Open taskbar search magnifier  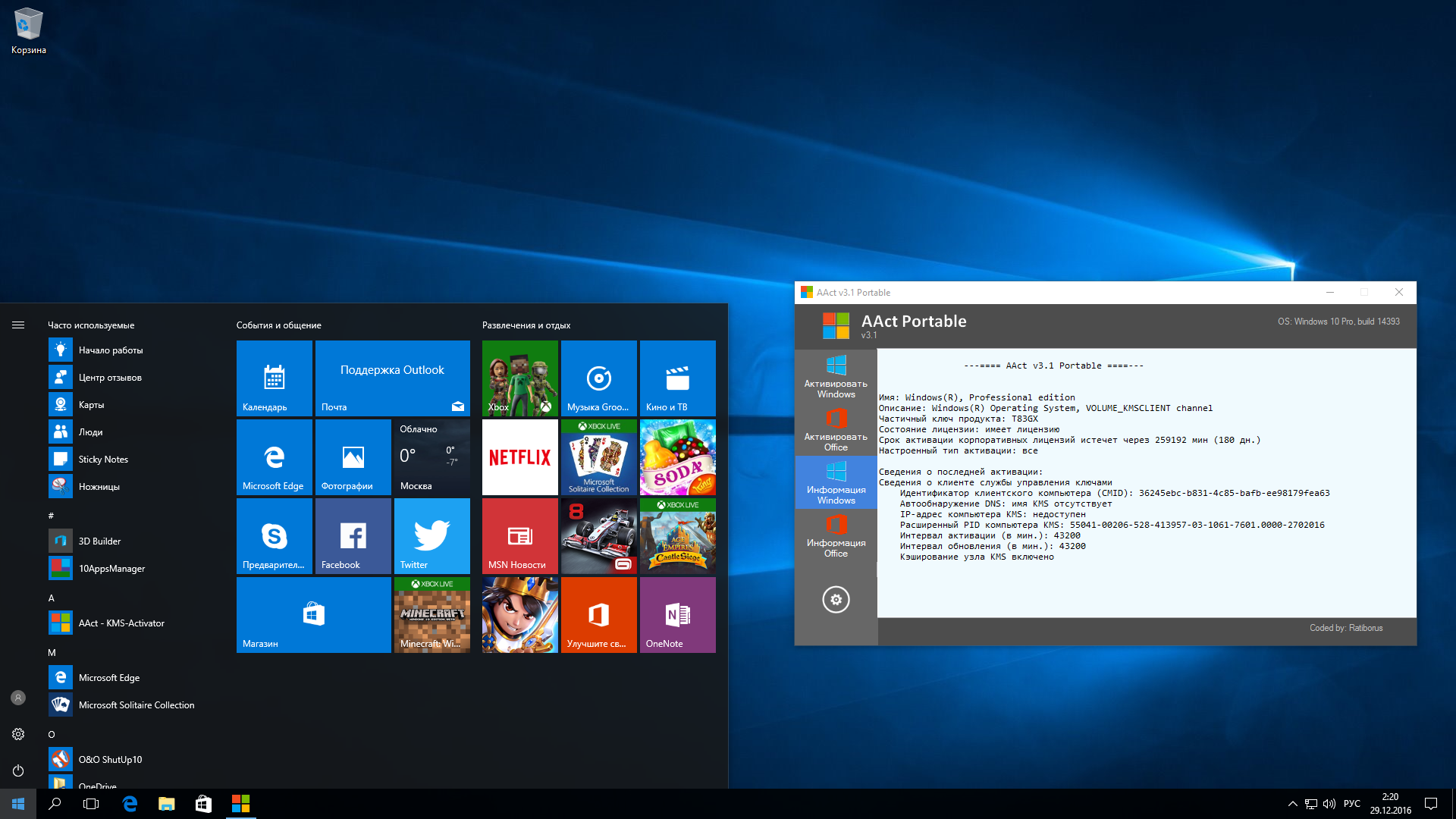(55, 804)
